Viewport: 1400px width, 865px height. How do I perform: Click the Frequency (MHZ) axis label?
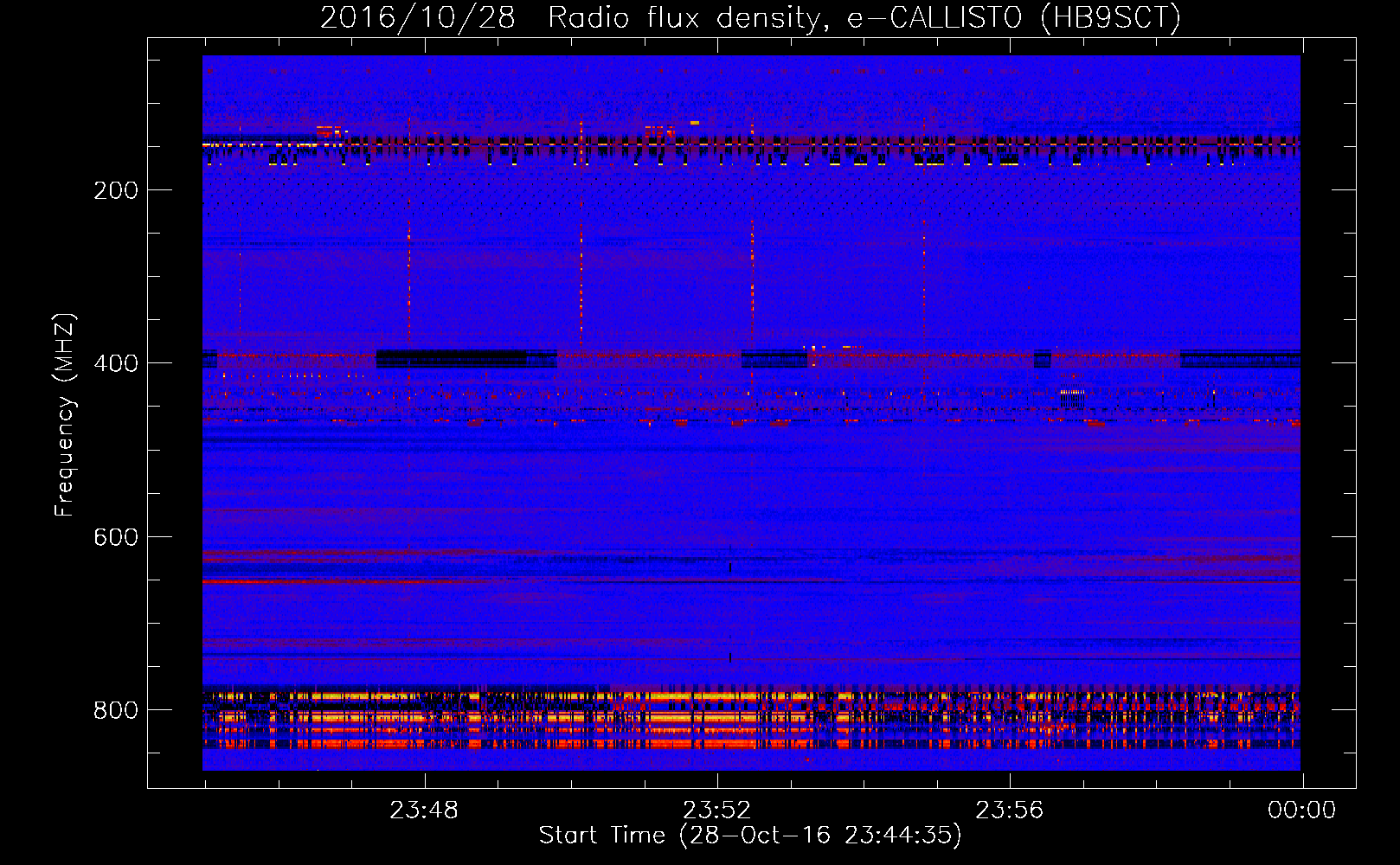pyautogui.click(x=65, y=414)
